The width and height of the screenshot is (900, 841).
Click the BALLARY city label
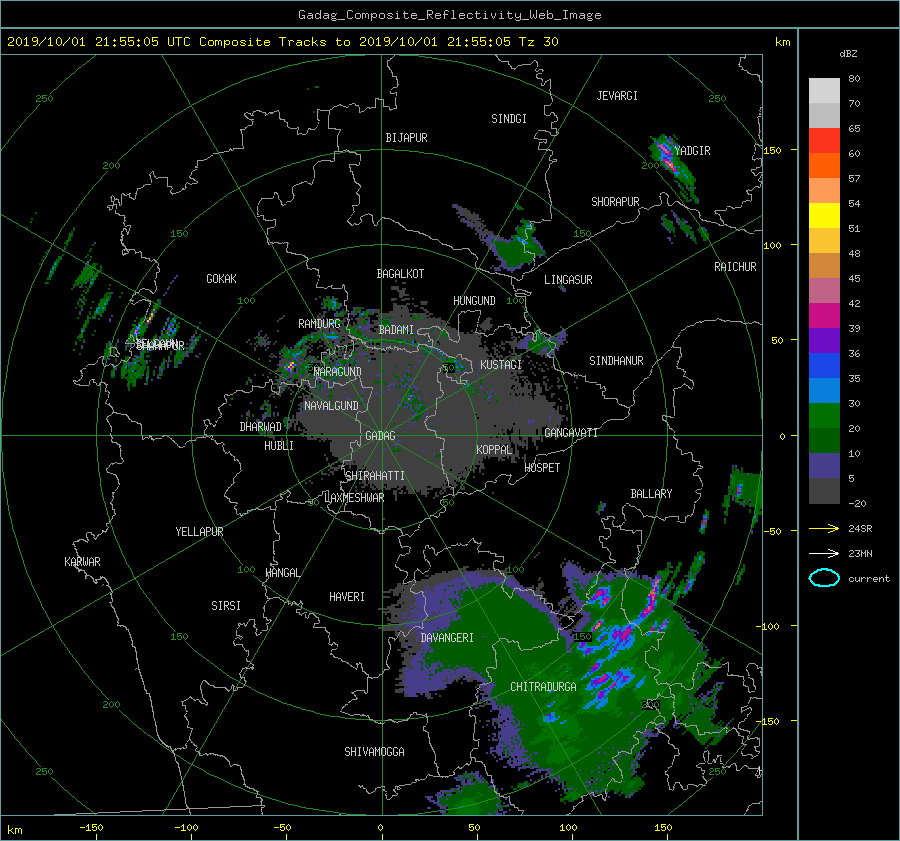(651, 494)
